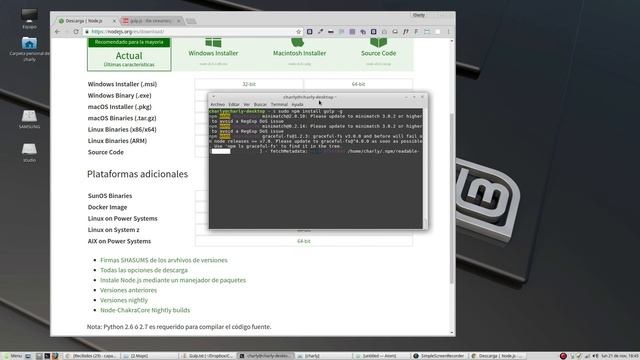Viewport: 640px width, 360px height.
Task: Launch the terminal from the taskbar launcher
Action: (x=47, y=356)
